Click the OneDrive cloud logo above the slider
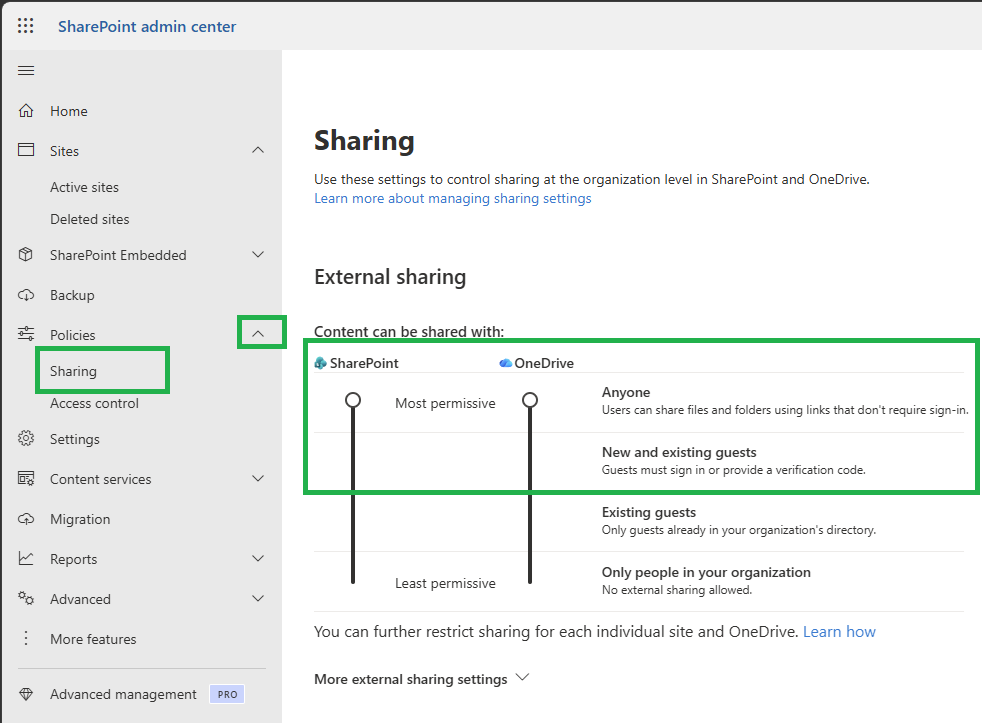 [505, 363]
